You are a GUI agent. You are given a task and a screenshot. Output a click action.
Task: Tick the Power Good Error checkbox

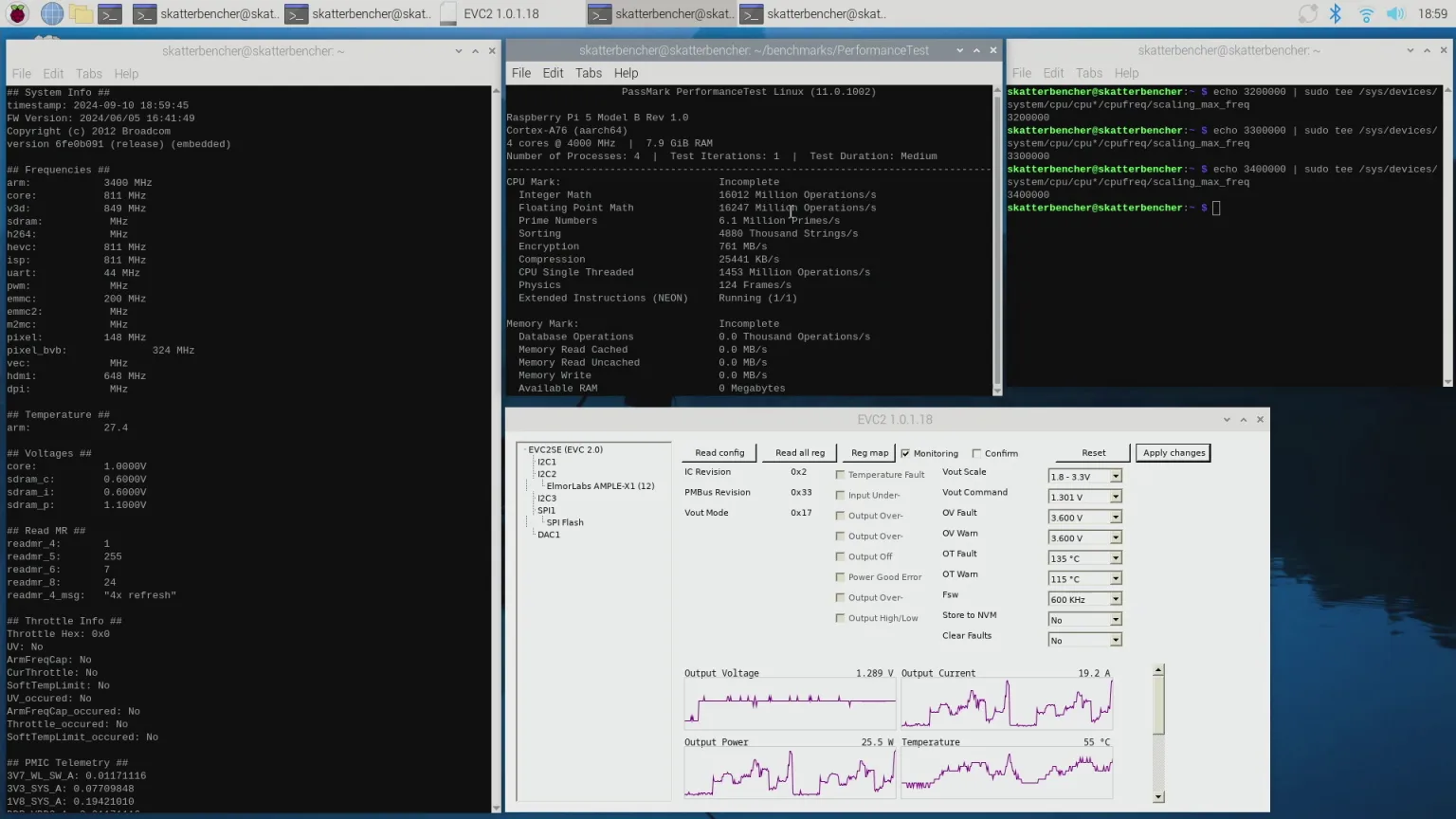coord(840,577)
